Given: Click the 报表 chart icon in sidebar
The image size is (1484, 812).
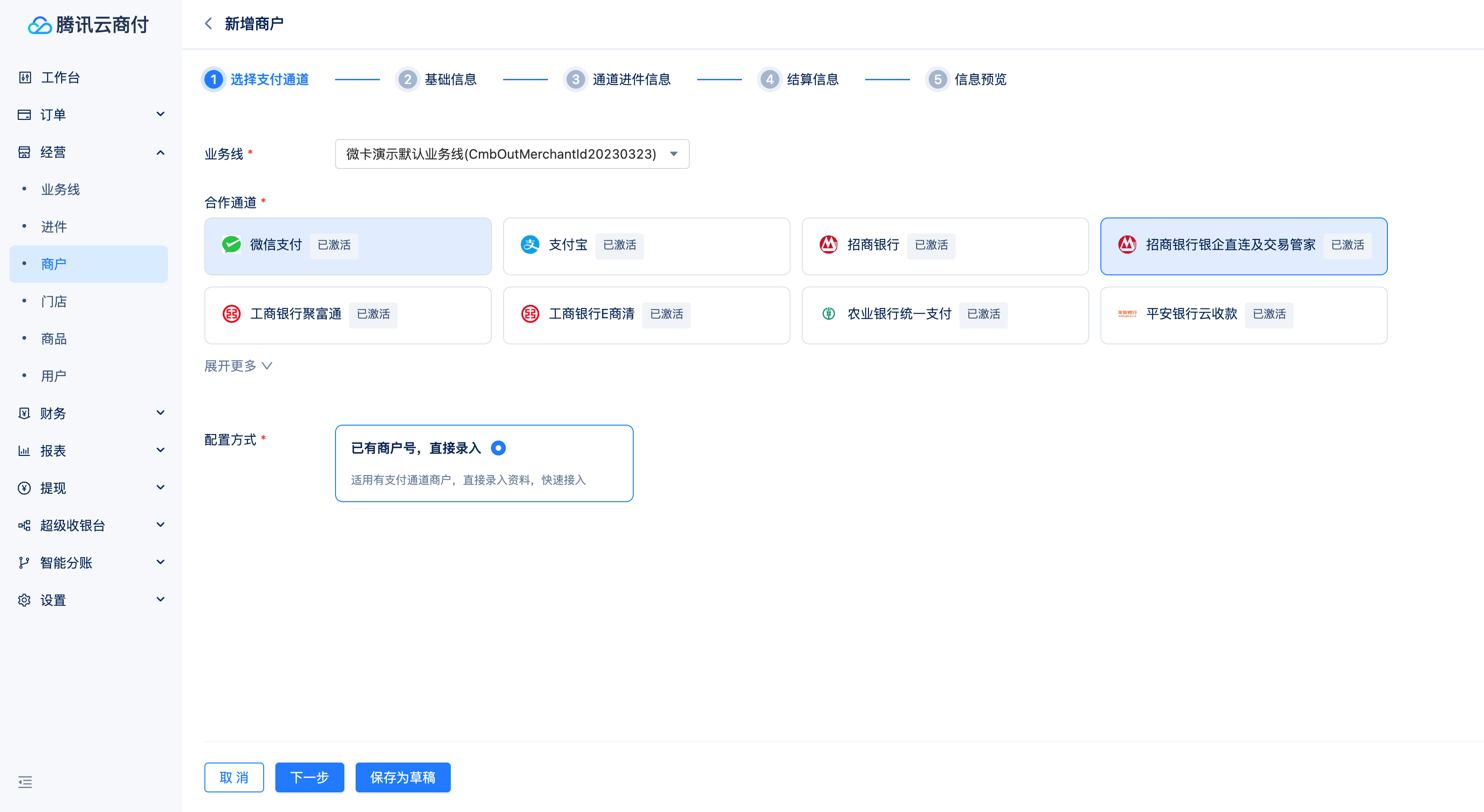Looking at the screenshot, I should click(x=24, y=450).
